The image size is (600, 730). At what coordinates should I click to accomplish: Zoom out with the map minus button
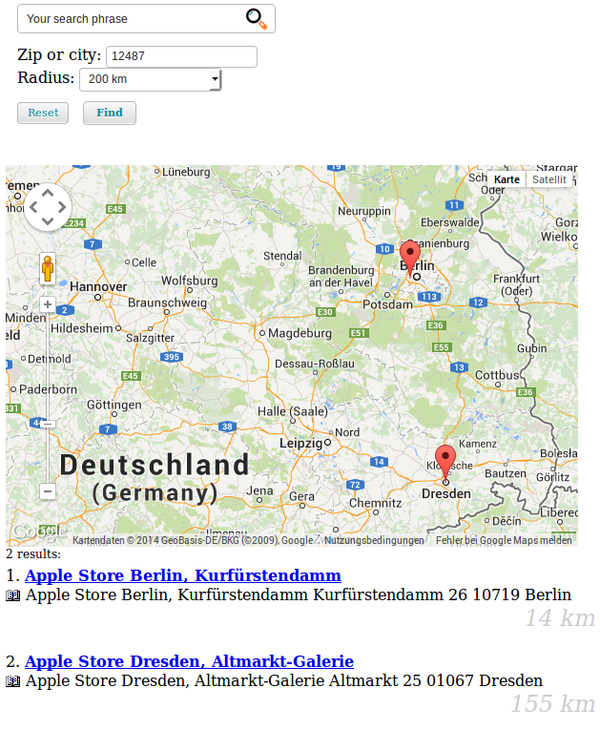pyautogui.click(x=47, y=491)
